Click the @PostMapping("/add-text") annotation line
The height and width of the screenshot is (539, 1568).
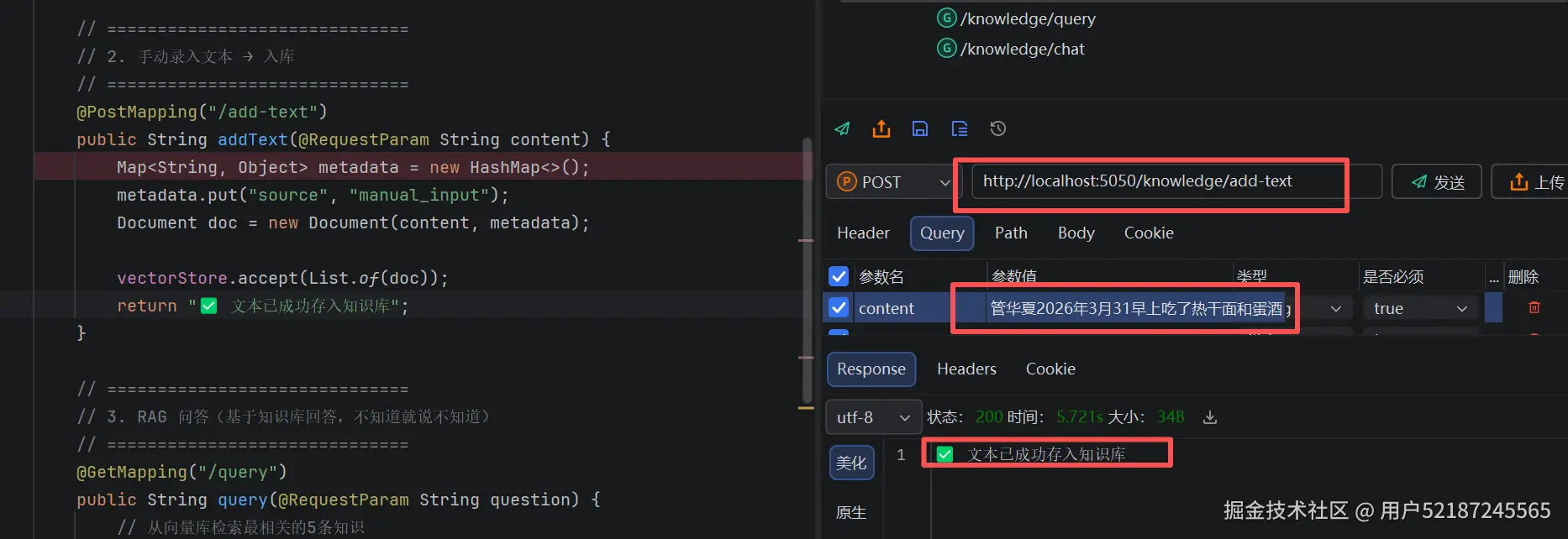(202, 112)
